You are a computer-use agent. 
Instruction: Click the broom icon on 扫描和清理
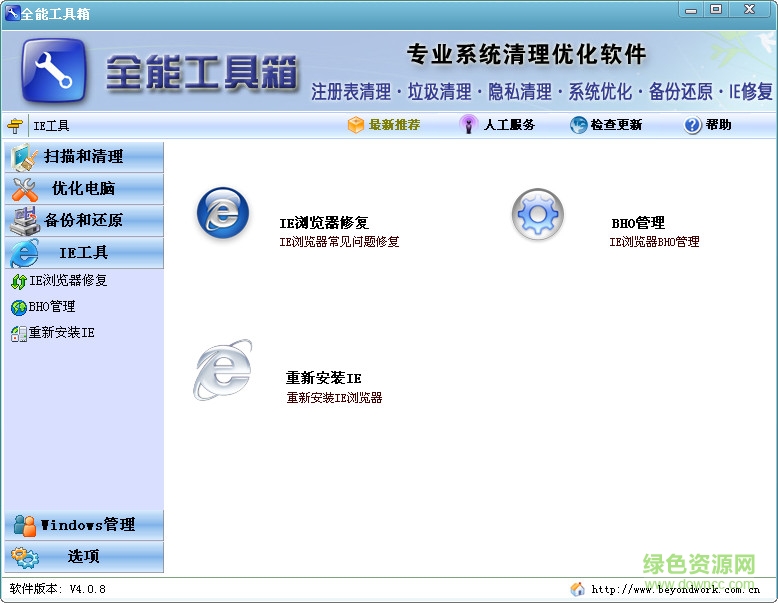[x=24, y=157]
